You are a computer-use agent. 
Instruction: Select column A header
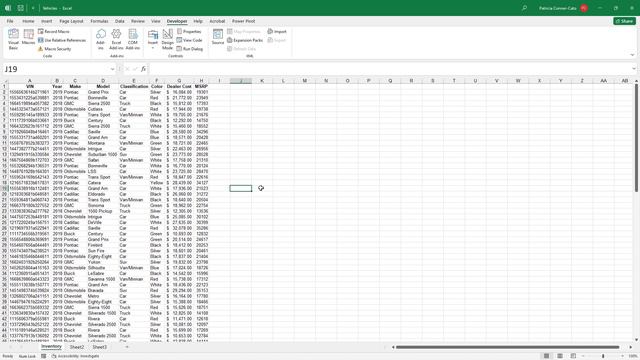coord(29,81)
